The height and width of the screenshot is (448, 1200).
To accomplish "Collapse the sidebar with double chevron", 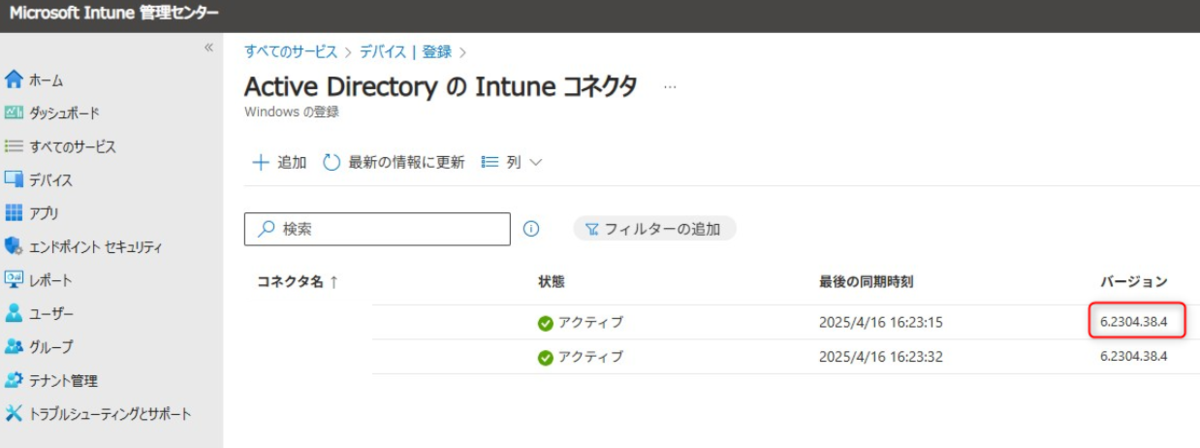I will (208, 47).
